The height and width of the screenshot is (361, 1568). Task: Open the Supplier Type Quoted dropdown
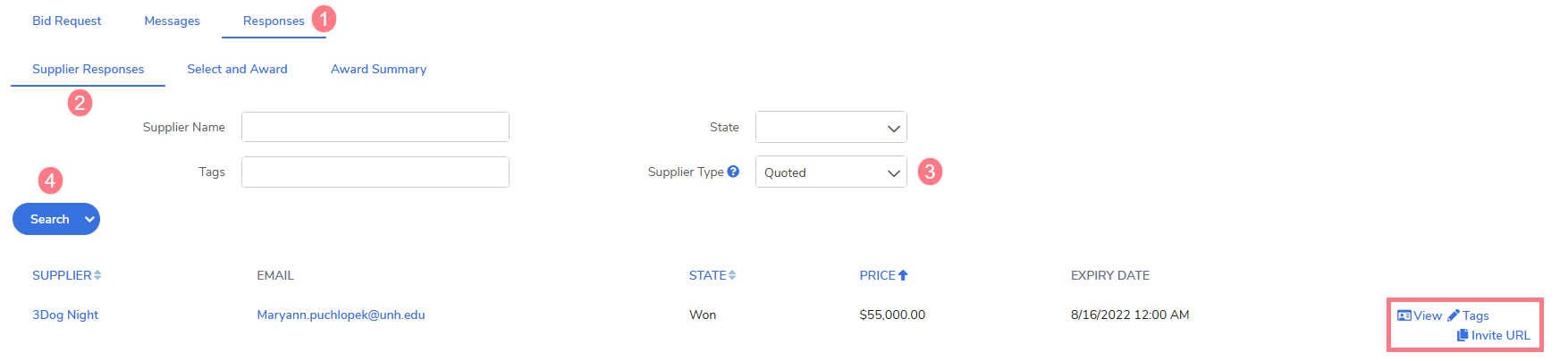831,172
